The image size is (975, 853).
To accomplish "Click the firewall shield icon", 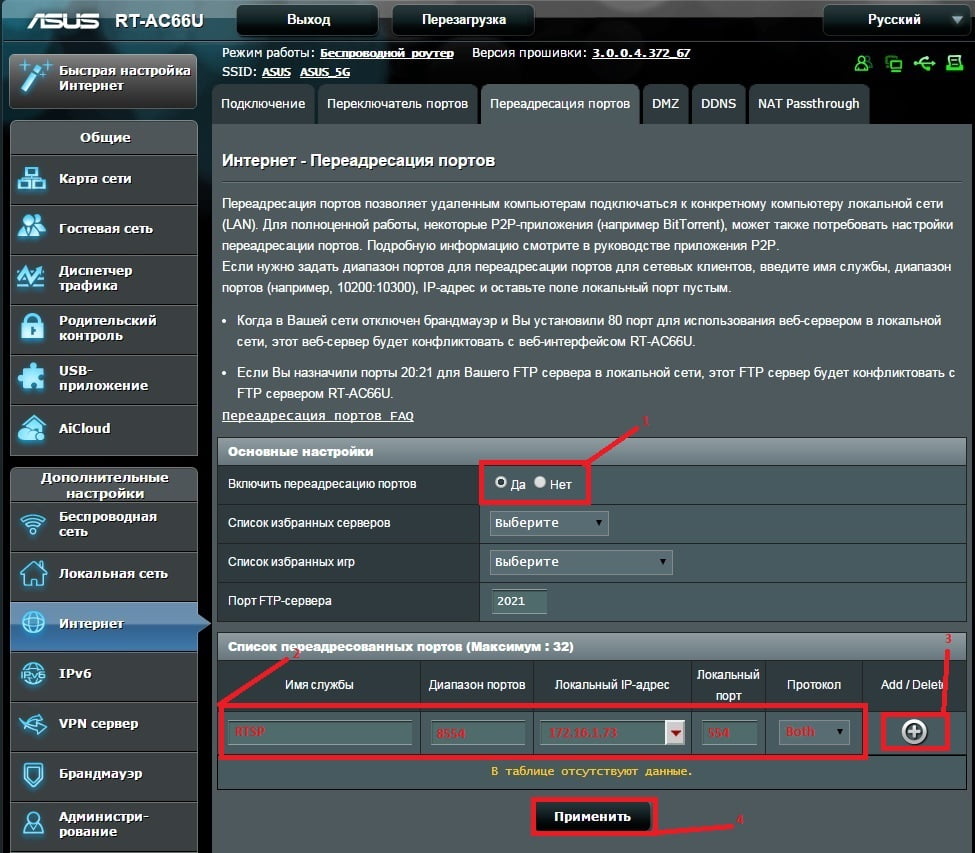I will click(x=33, y=774).
